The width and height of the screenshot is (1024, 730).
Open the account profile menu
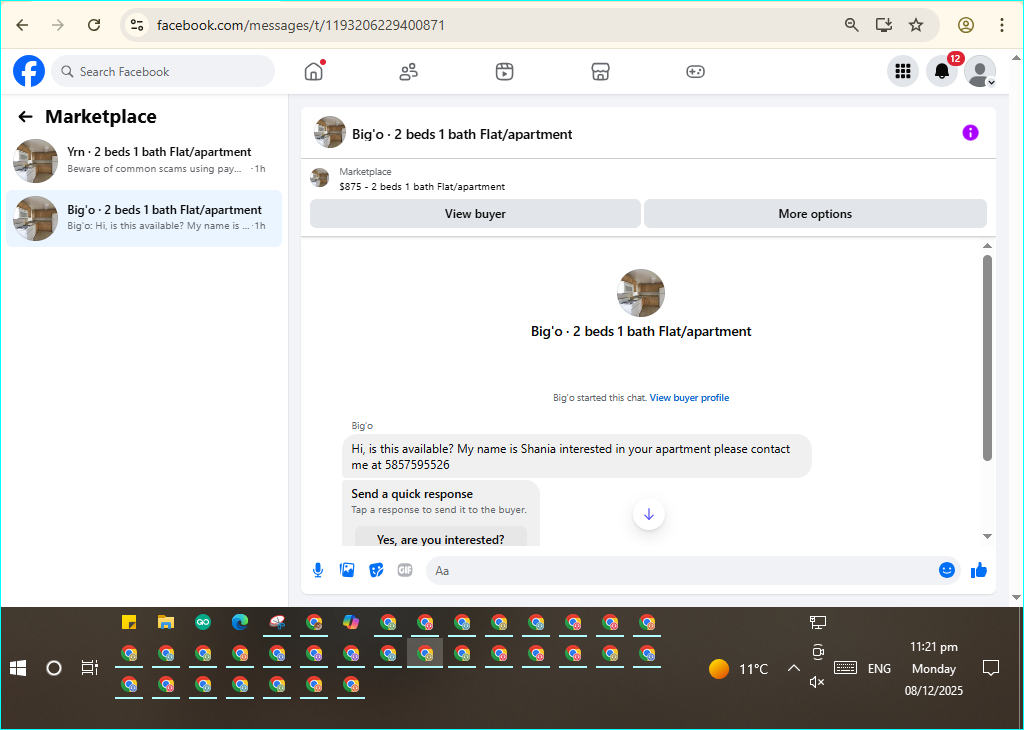coord(980,71)
